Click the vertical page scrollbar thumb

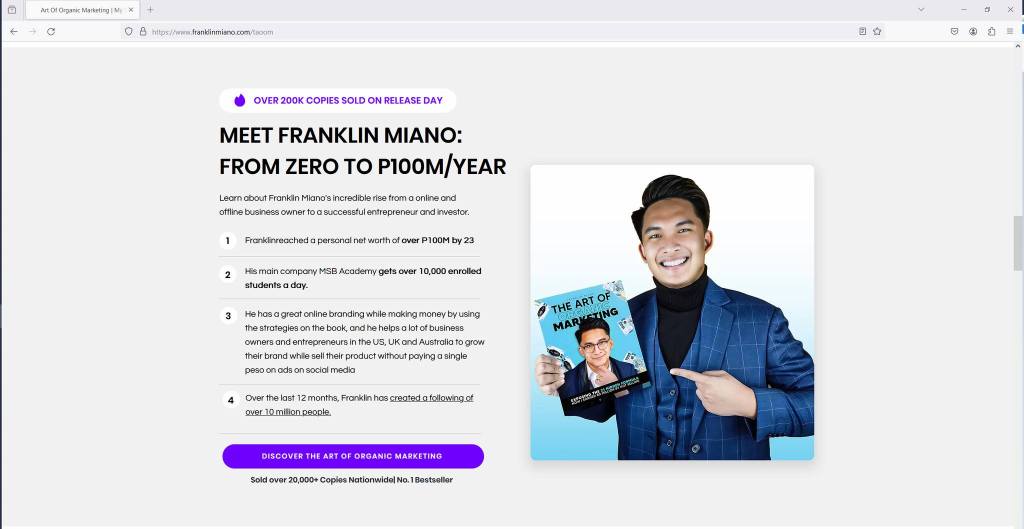(x=1018, y=243)
